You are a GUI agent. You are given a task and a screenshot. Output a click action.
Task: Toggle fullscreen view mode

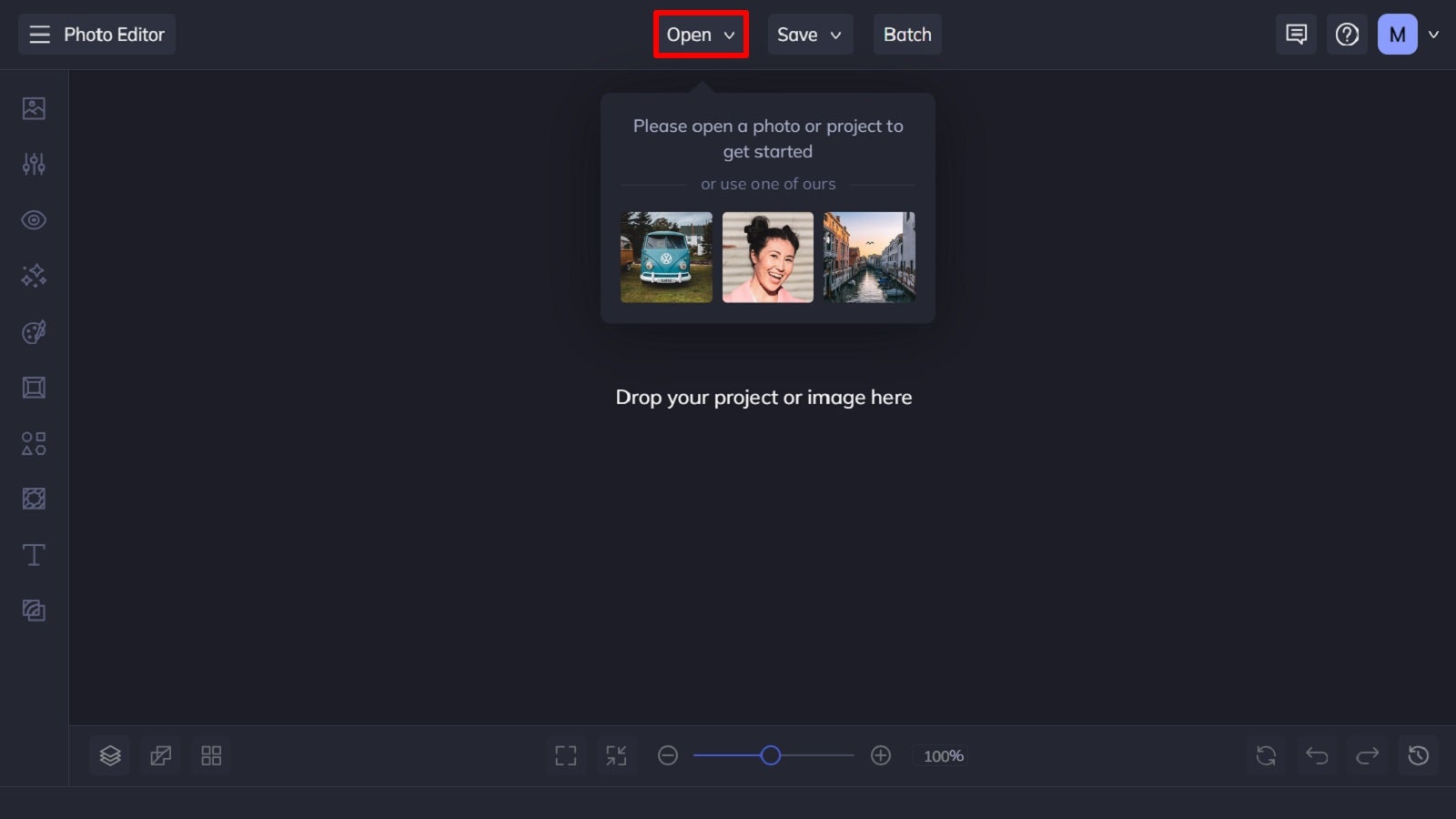tap(565, 755)
